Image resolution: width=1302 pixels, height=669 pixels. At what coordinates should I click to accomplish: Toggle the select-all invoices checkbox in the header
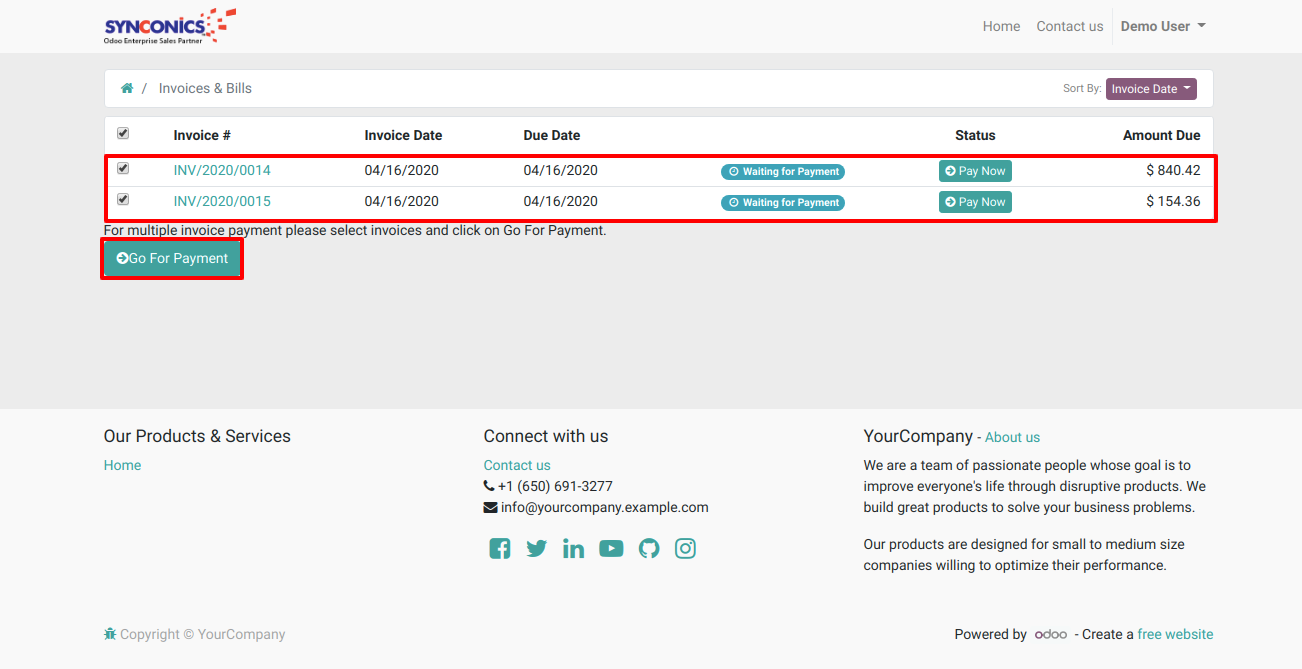(123, 133)
